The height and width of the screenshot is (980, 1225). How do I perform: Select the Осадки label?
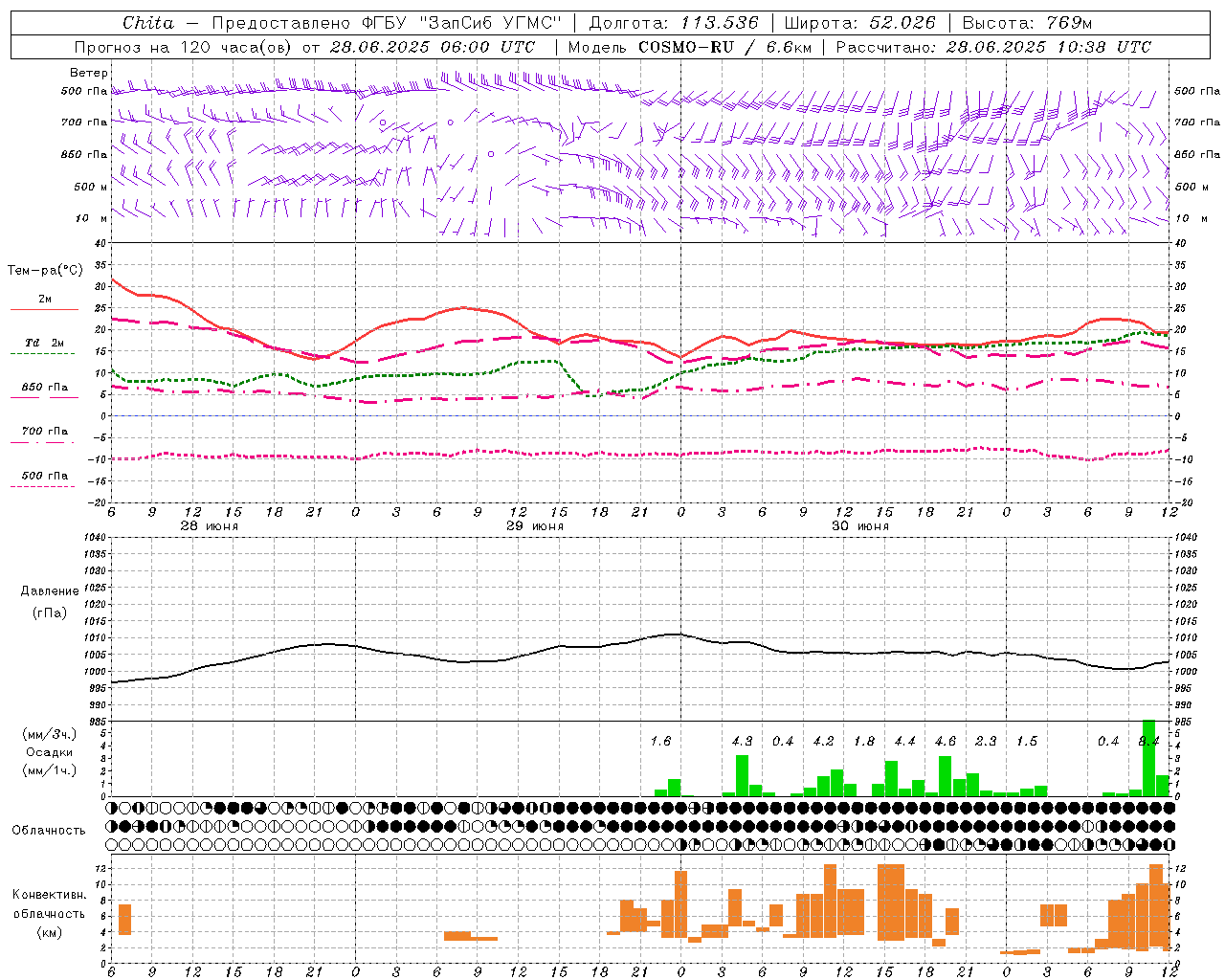point(50,752)
